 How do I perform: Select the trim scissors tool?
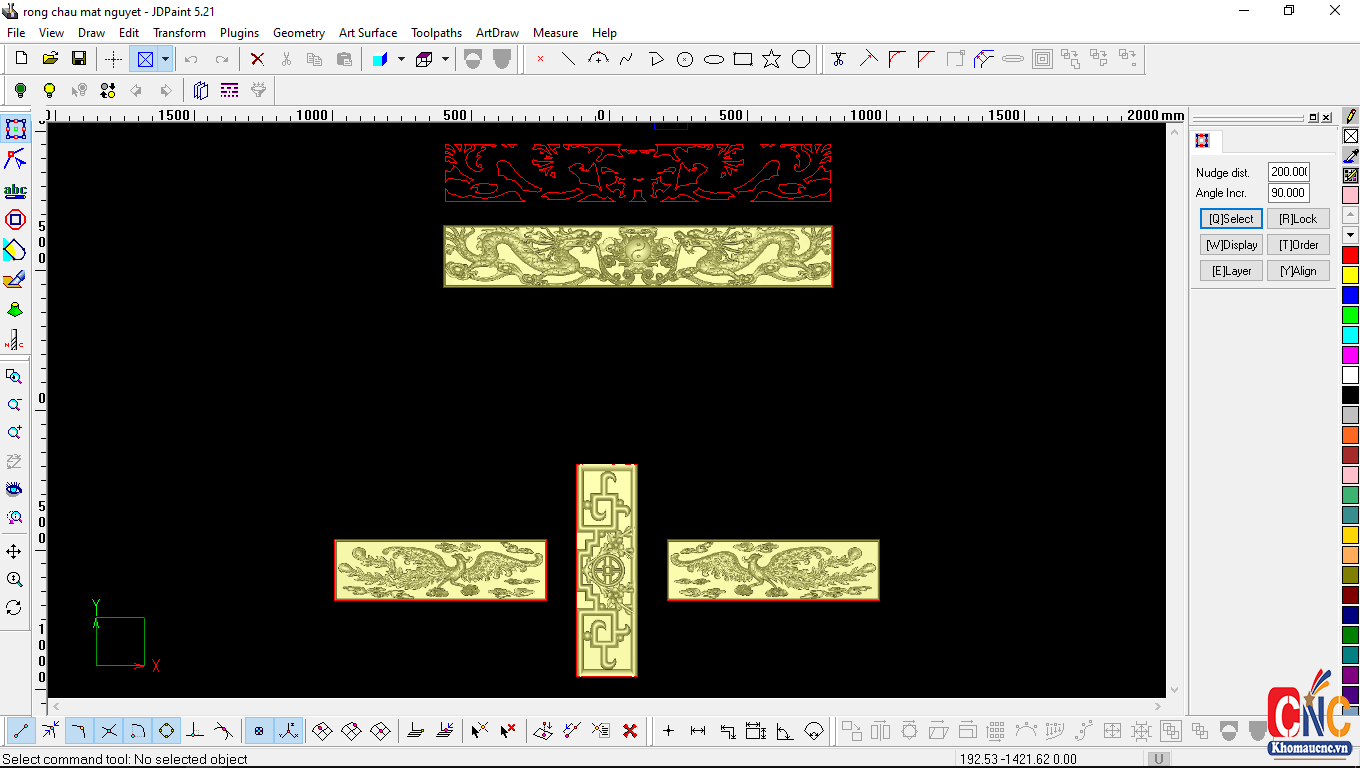[x=838, y=59]
